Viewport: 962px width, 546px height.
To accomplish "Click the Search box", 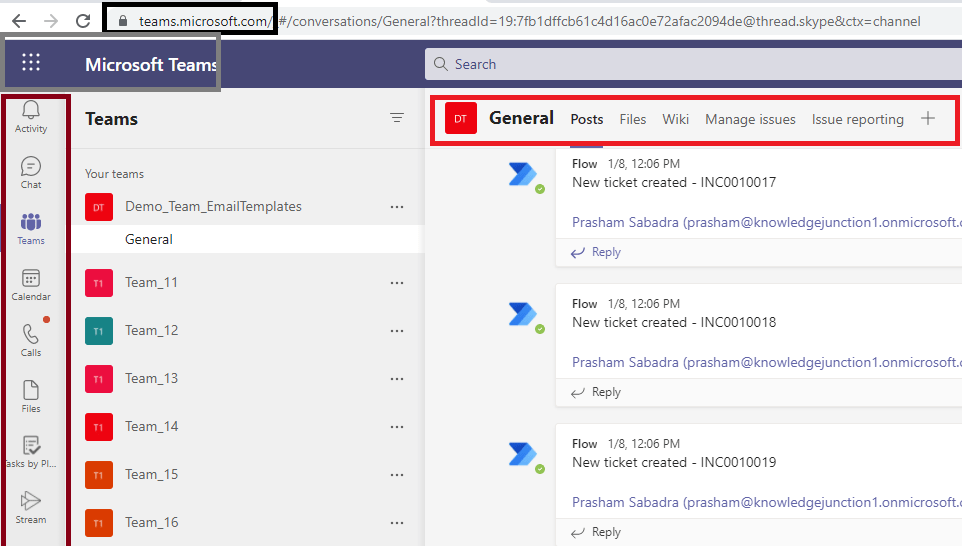I will point(693,64).
